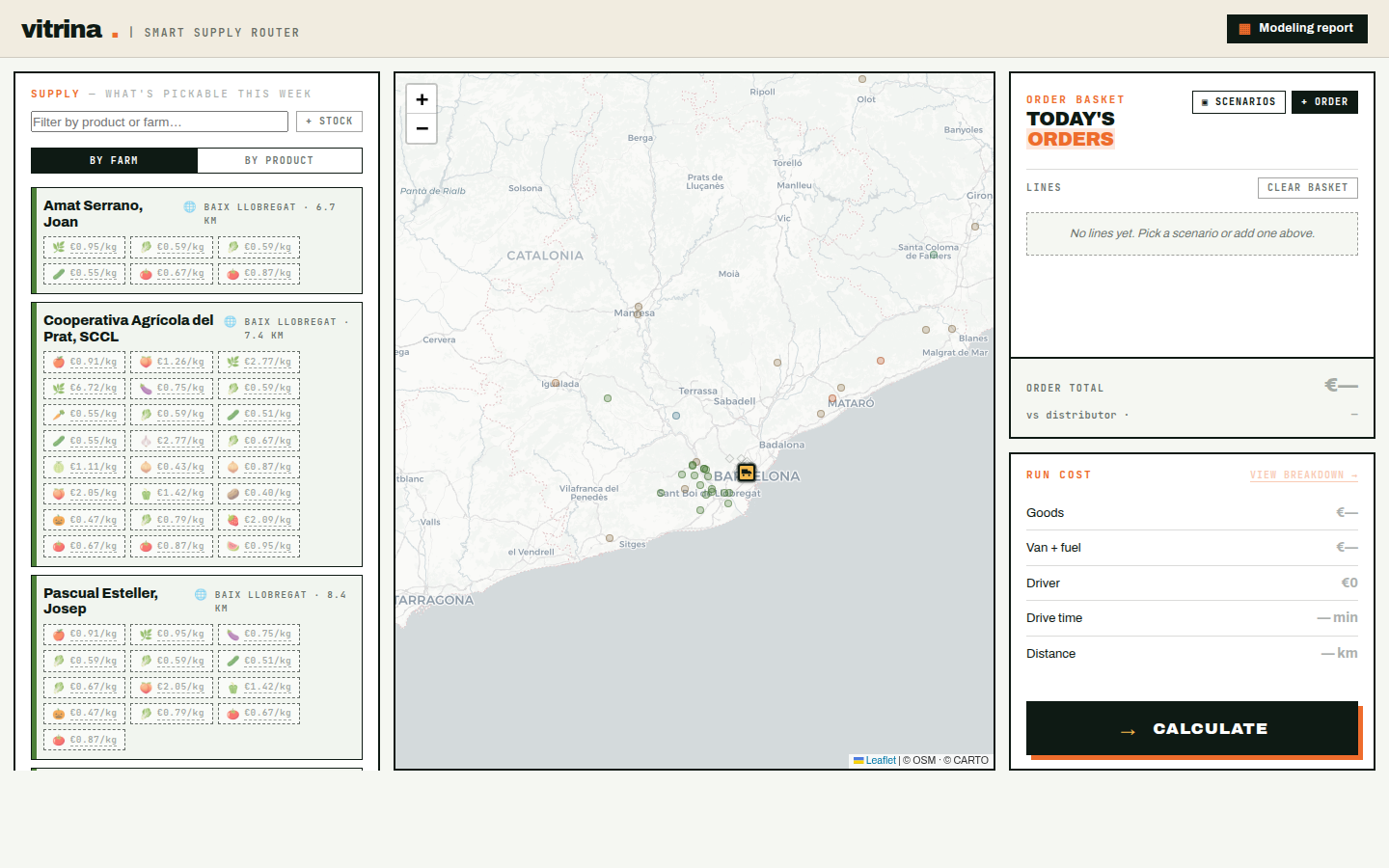
Task: Open the Scenarios picker
Action: (x=1239, y=102)
